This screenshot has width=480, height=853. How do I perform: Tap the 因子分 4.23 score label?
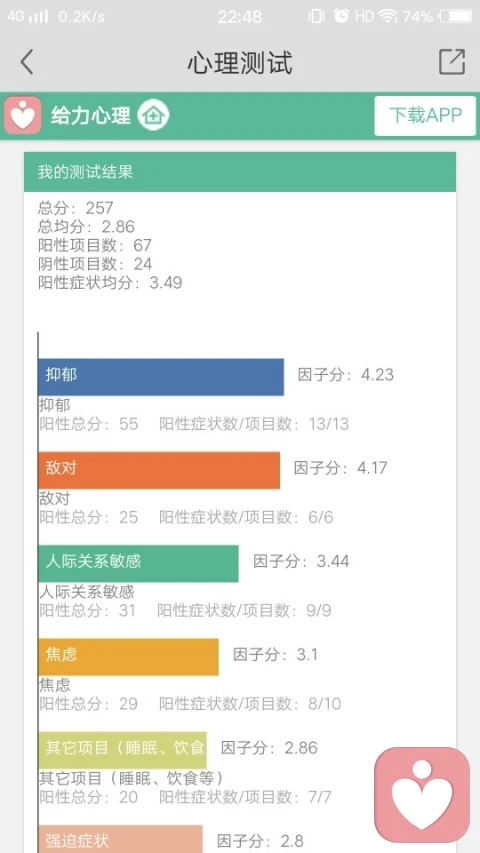point(346,375)
